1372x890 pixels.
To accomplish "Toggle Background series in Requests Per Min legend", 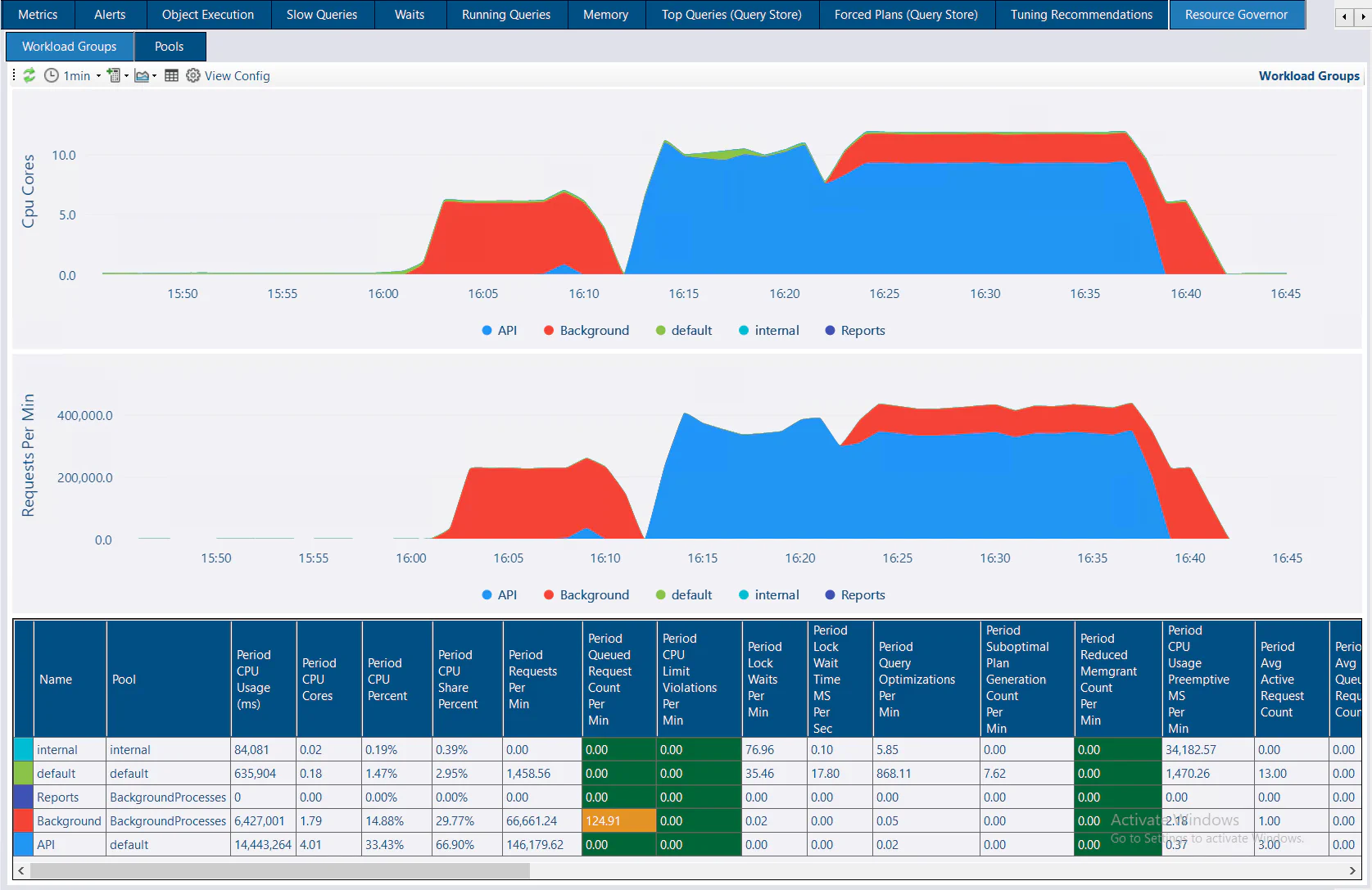I will coord(586,595).
